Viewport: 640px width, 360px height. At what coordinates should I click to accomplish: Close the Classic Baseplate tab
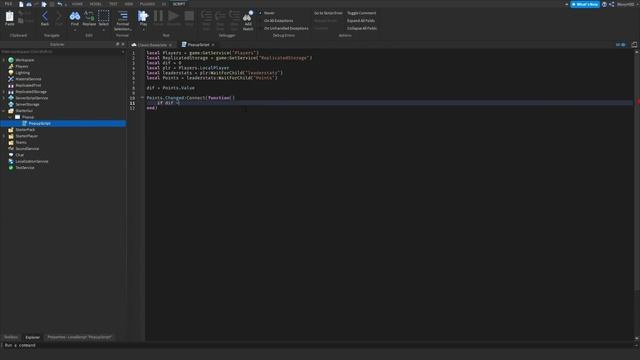pos(171,45)
